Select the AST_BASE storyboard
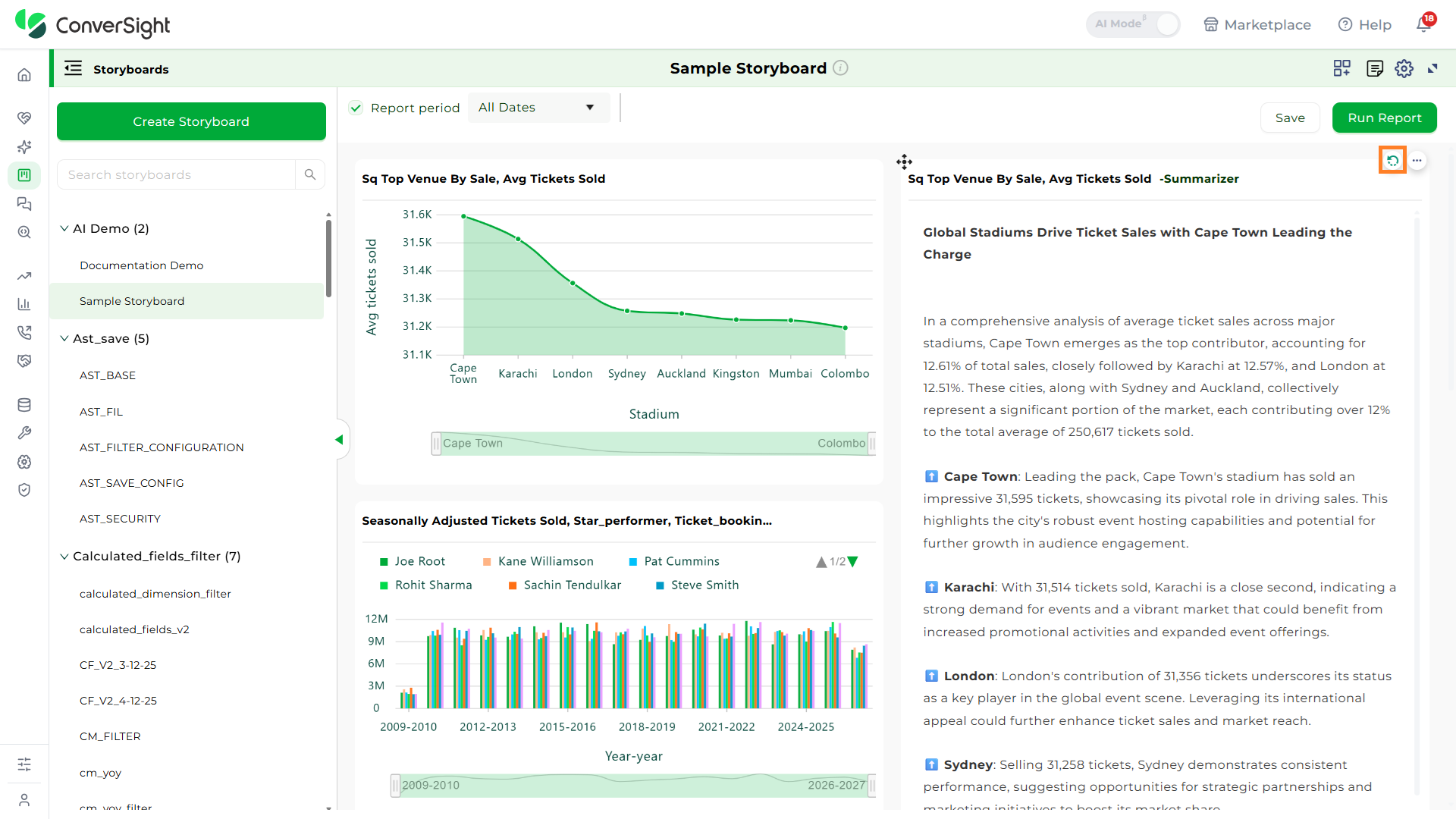This screenshot has height=819, width=1456. click(108, 375)
